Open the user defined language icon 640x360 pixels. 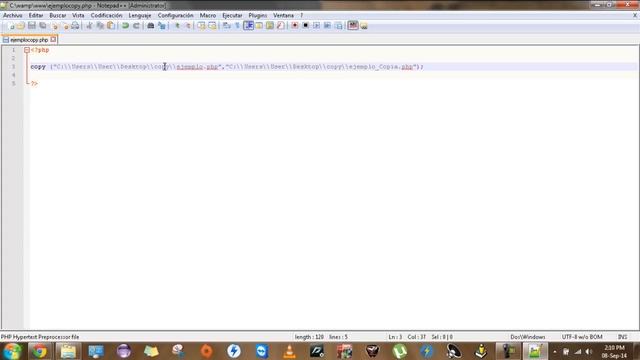tap(259, 26)
